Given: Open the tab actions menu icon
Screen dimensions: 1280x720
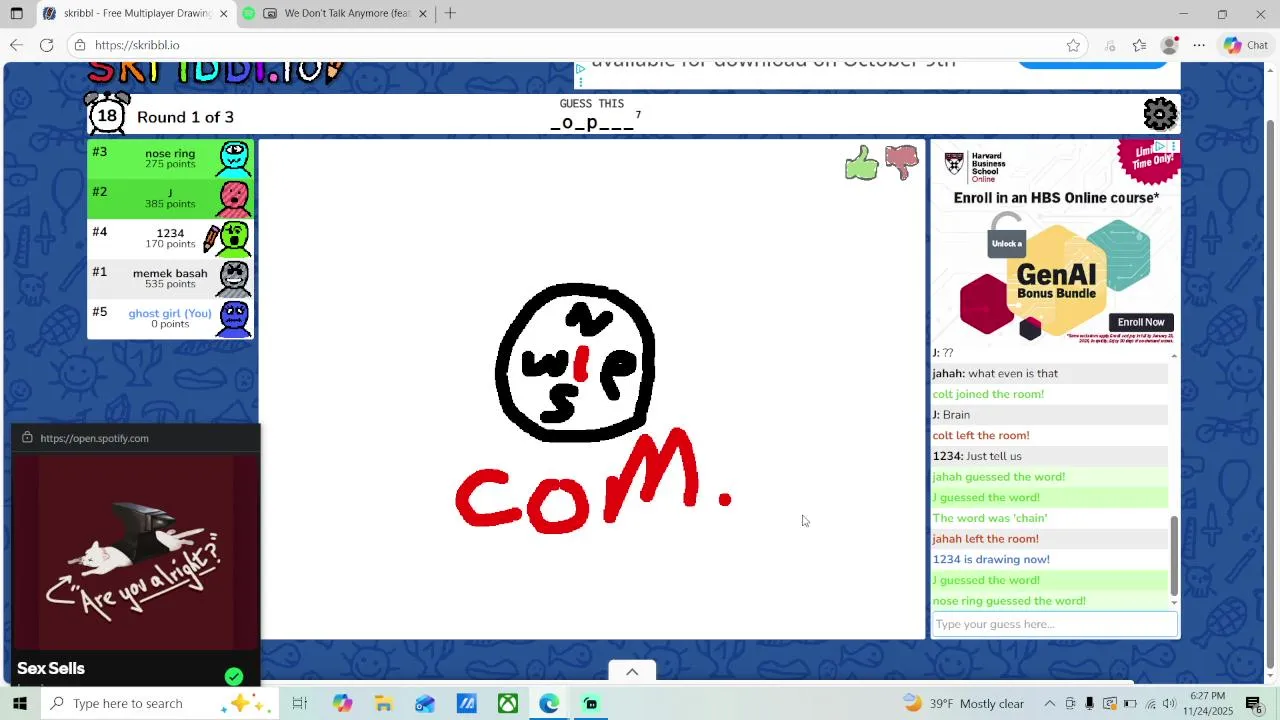Looking at the screenshot, I should 16,14.
